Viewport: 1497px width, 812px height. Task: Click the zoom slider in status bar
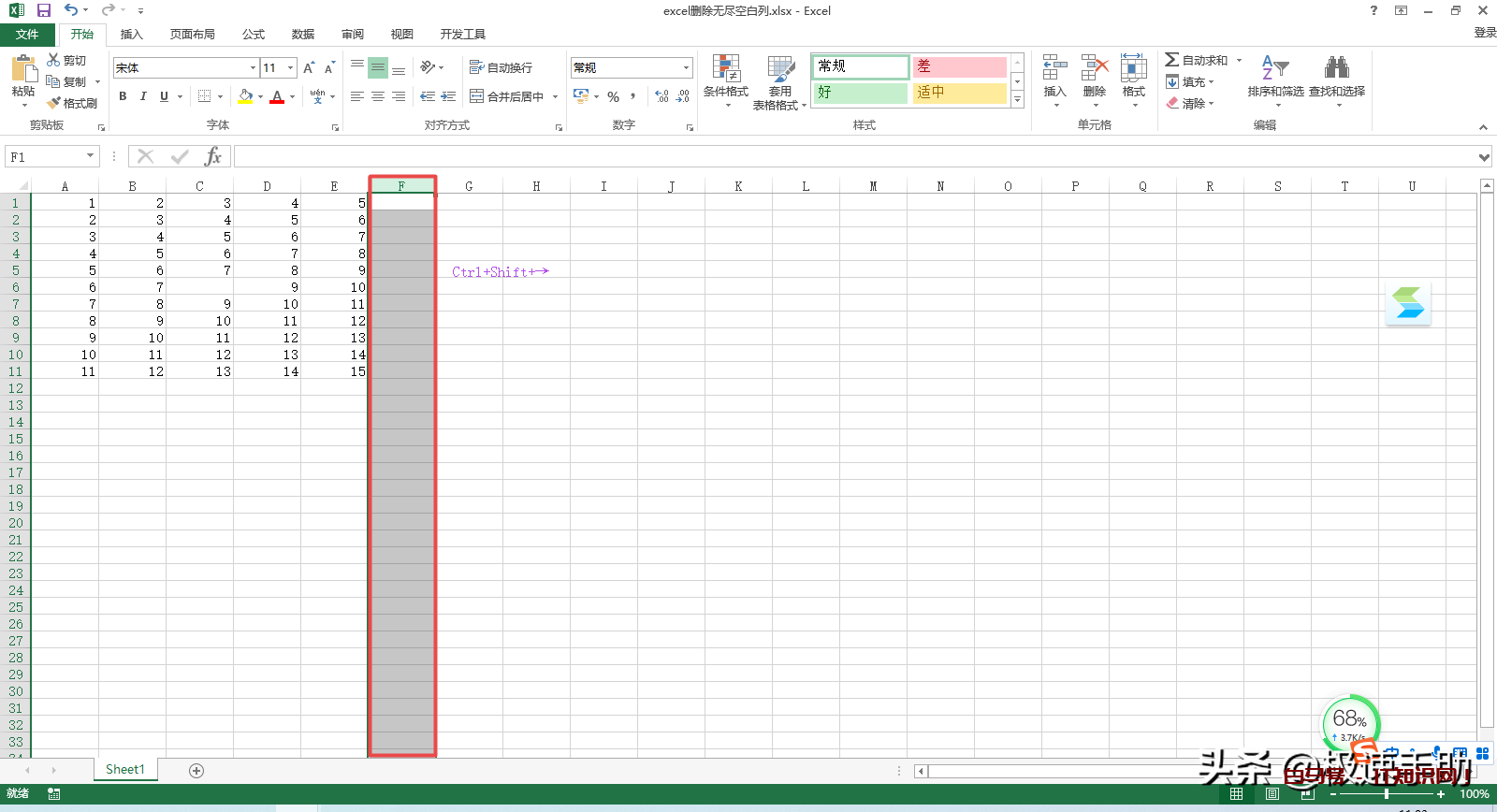[x=1386, y=794]
